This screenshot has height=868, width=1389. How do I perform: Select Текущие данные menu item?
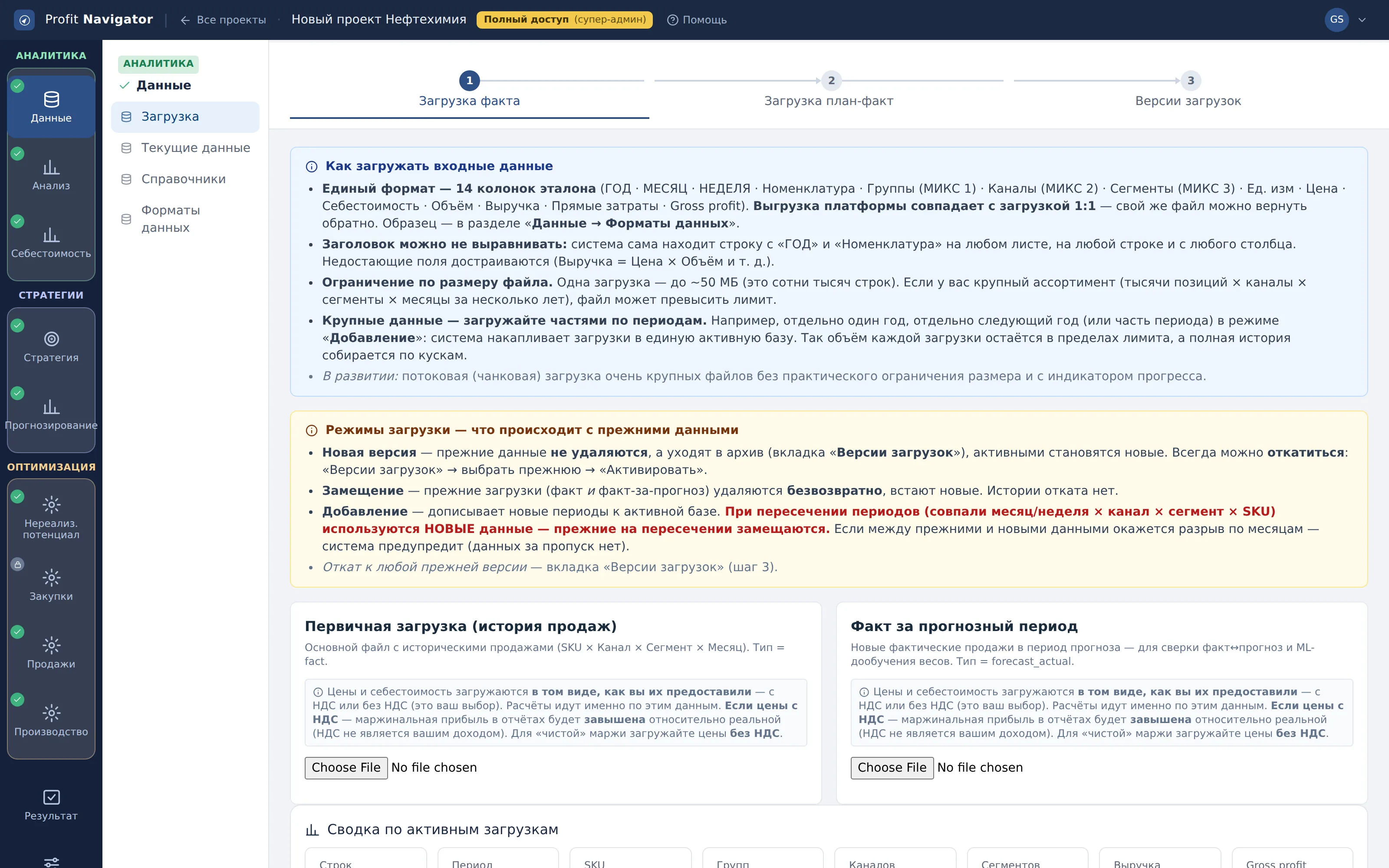pyautogui.click(x=185, y=148)
